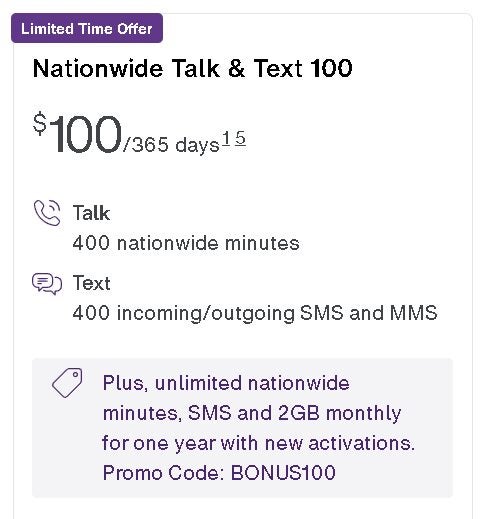The width and height of the screenshot is (491, 519).
Task: Click the /365 days duration text
Action: [171, 145]
